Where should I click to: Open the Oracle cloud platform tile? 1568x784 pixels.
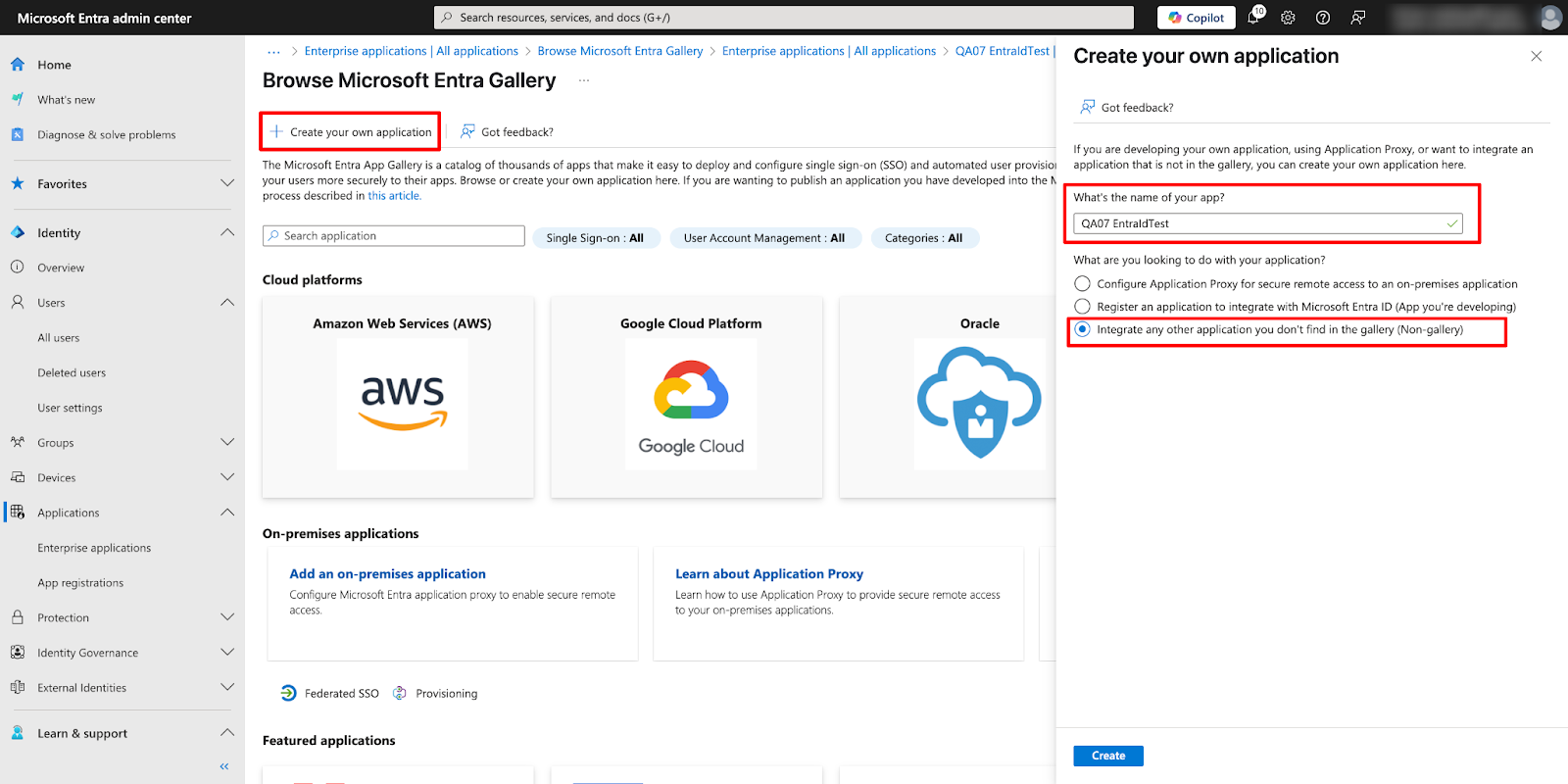pyautogui.click(x=948, y=397)
